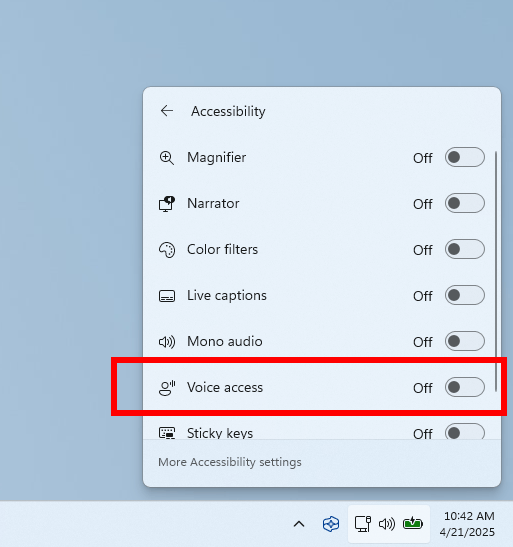Toggle Color filters on
Viewport: 513px width, 547px height.
coord(465,249)
